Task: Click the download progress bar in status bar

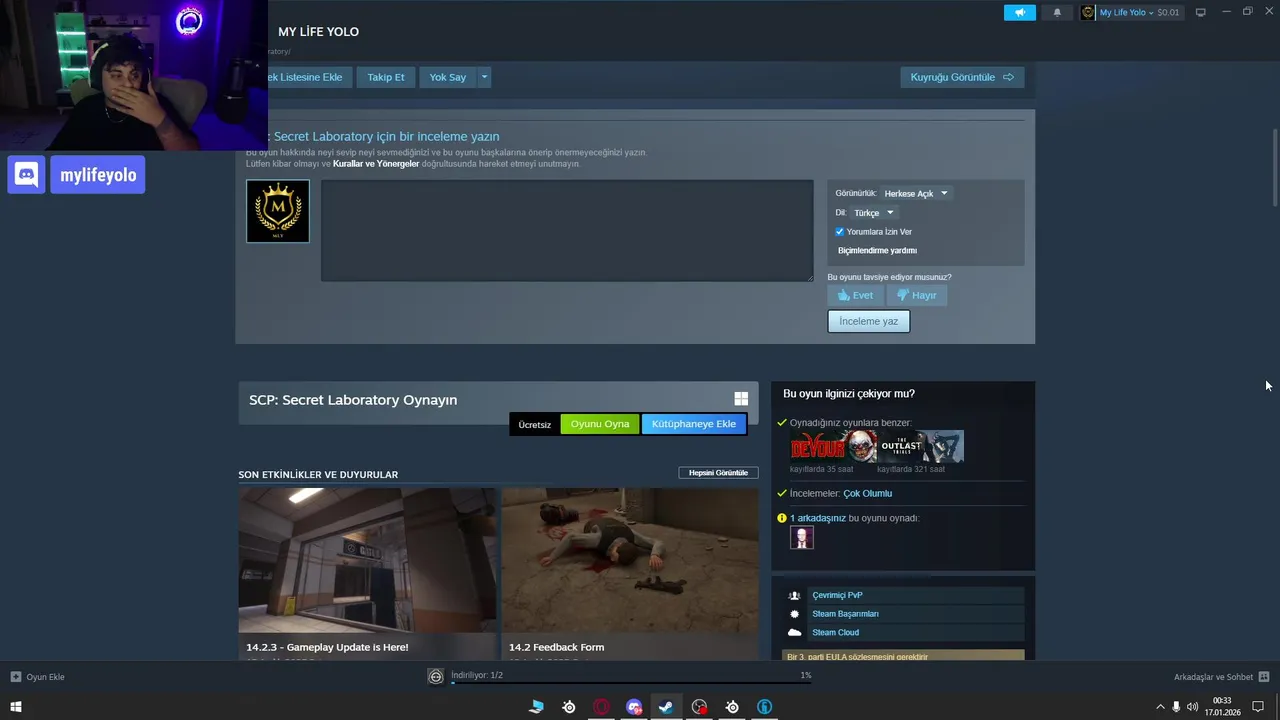Action: [x=631, y=683]
